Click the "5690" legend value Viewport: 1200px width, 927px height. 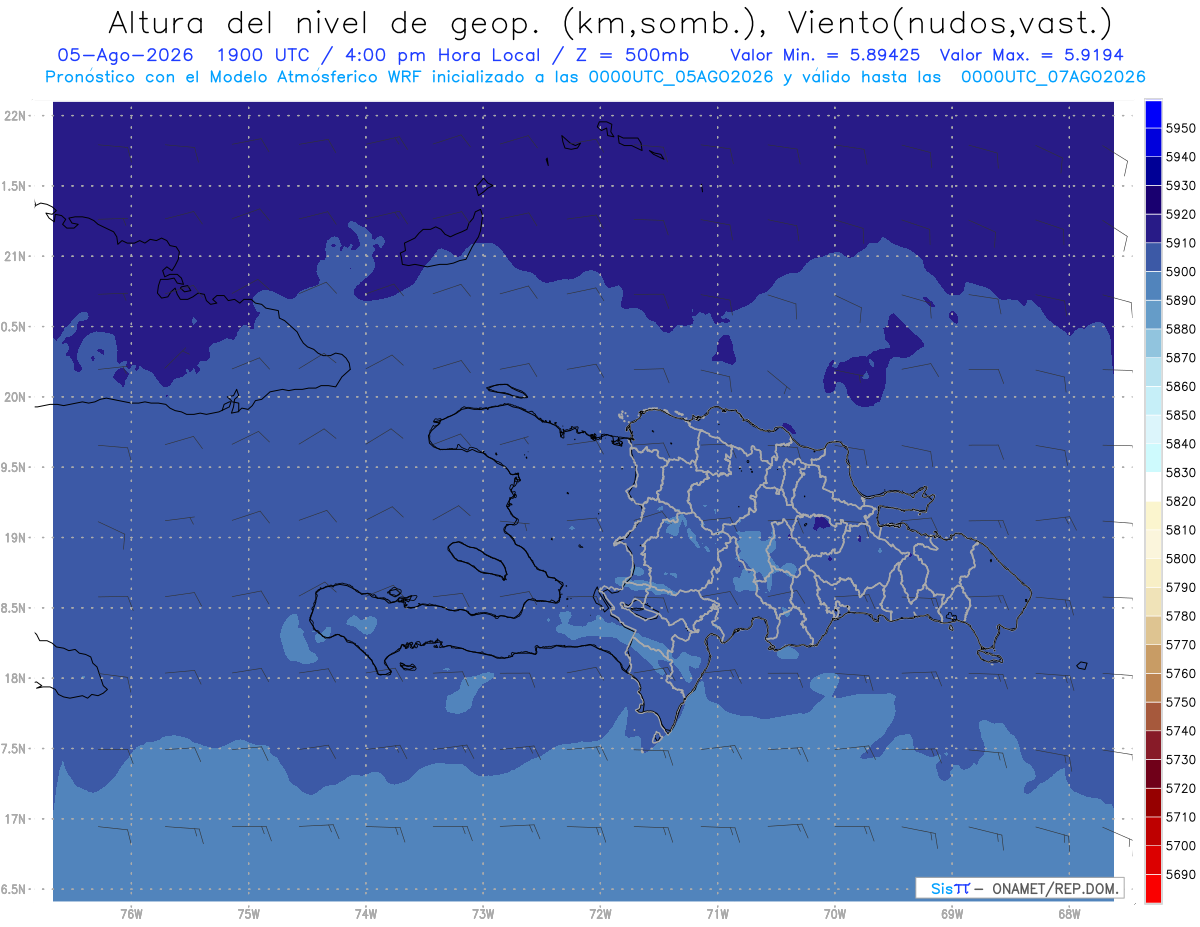(x=1180, y=874)
